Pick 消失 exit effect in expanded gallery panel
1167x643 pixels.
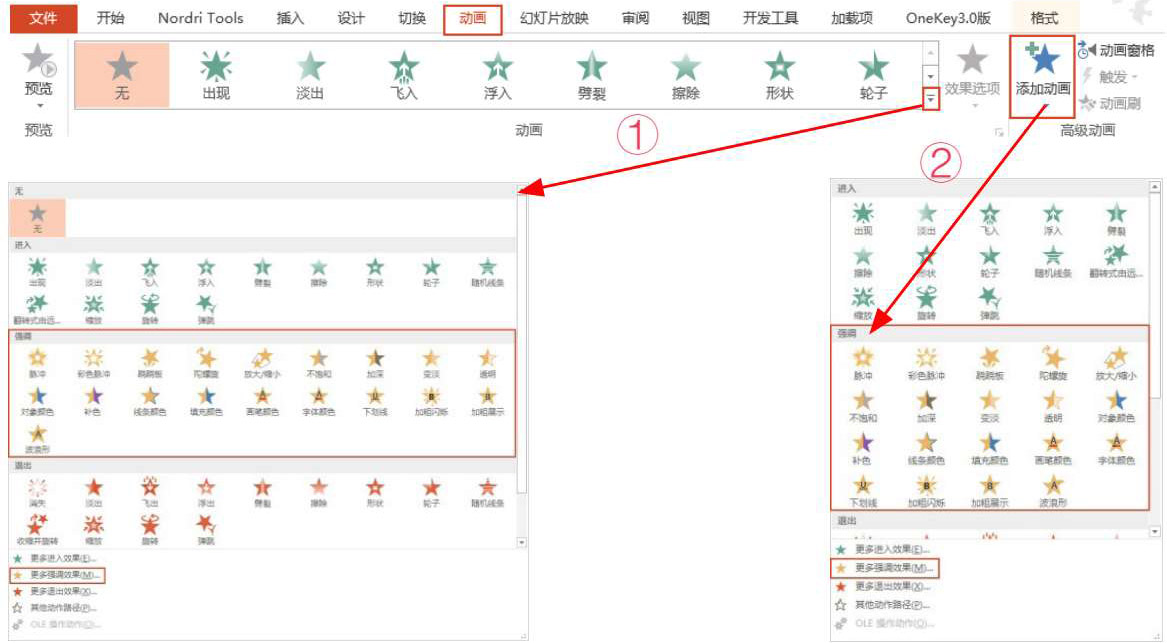click(37, 493)
